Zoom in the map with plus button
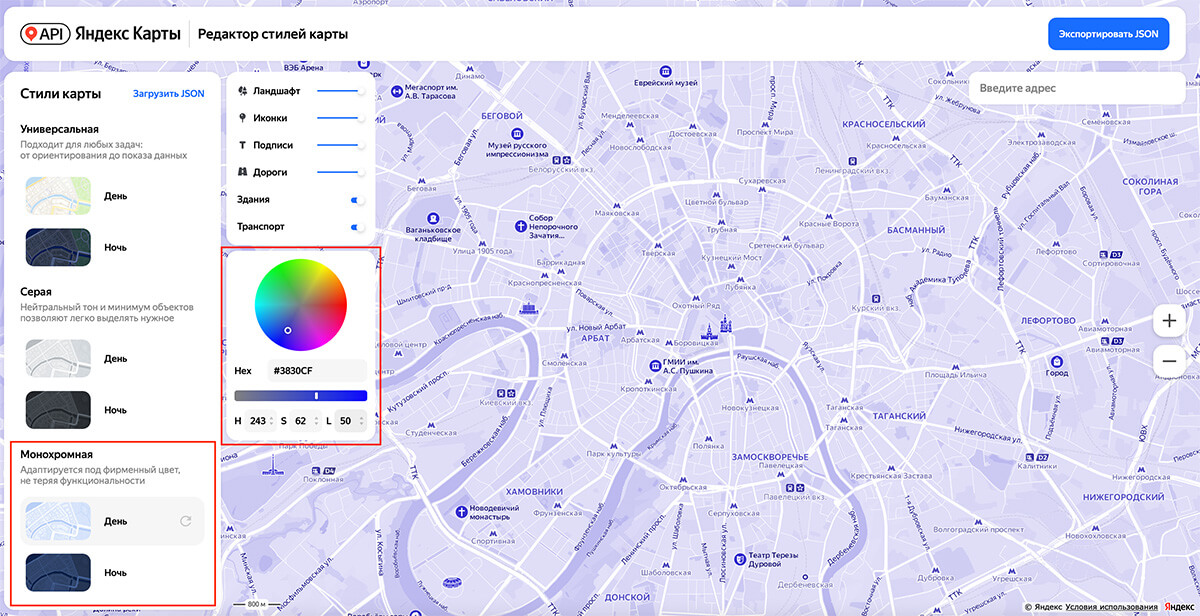 coord(1169,322)
